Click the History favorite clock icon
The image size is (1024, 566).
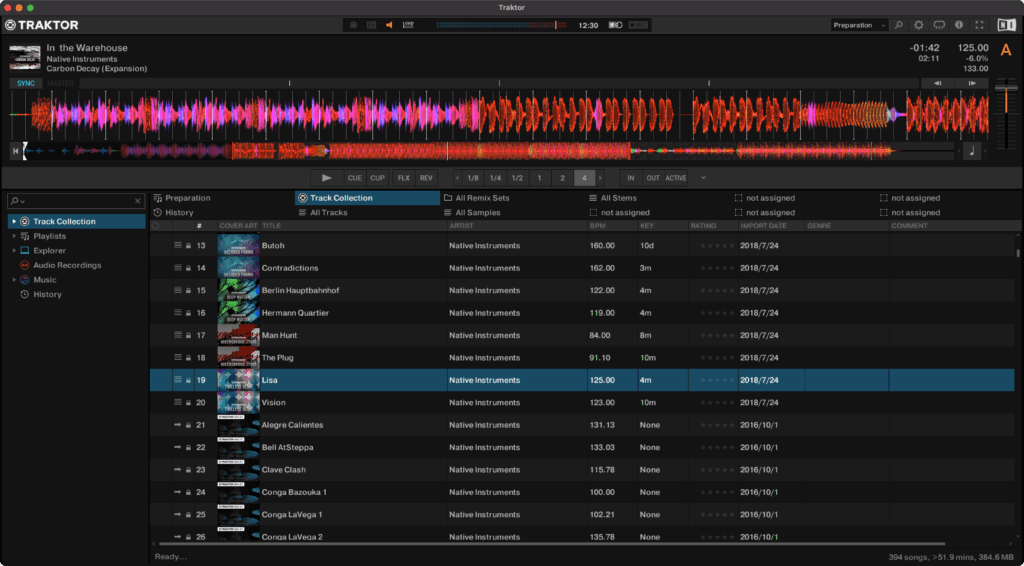click(158, 213)
